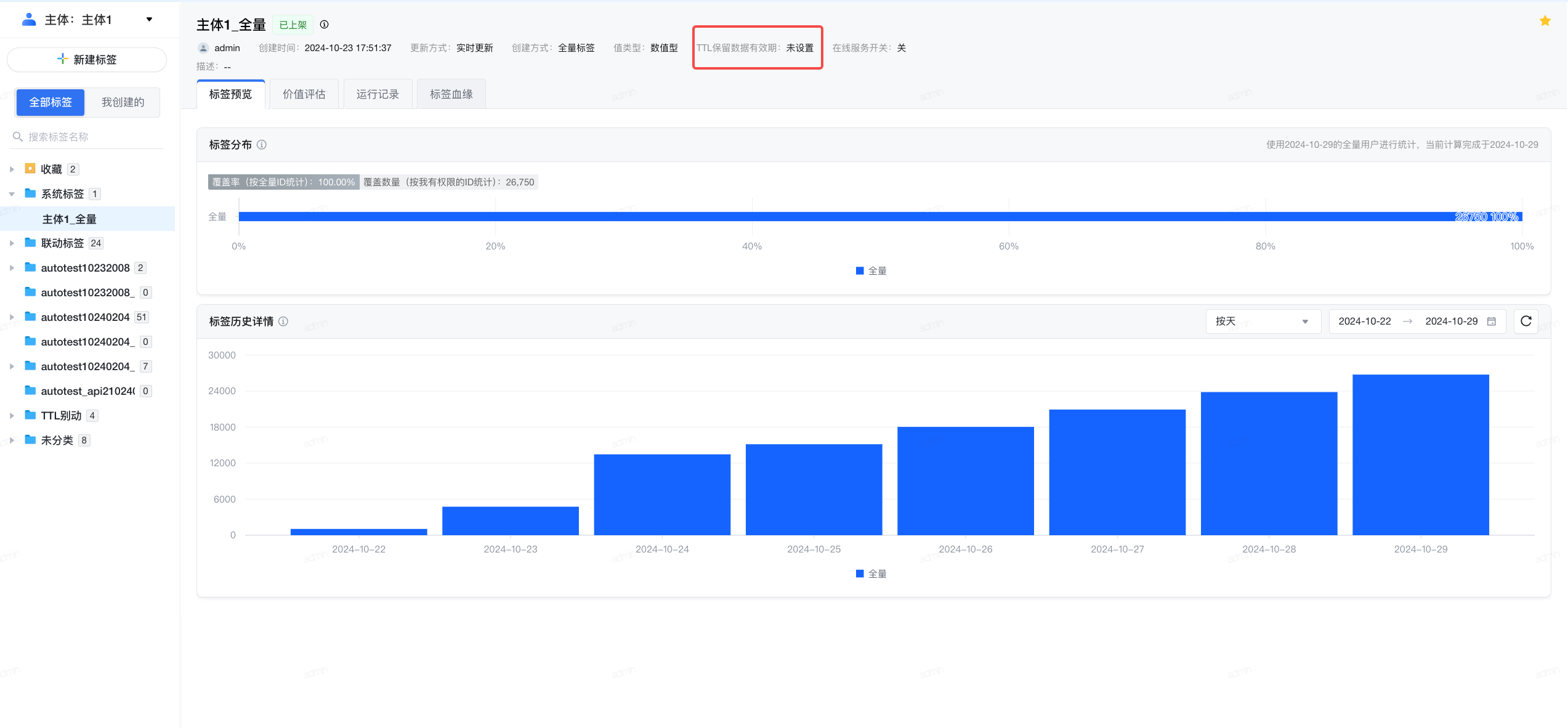Expand autotest10240204_ folder with 7 items

click(12, 366)
